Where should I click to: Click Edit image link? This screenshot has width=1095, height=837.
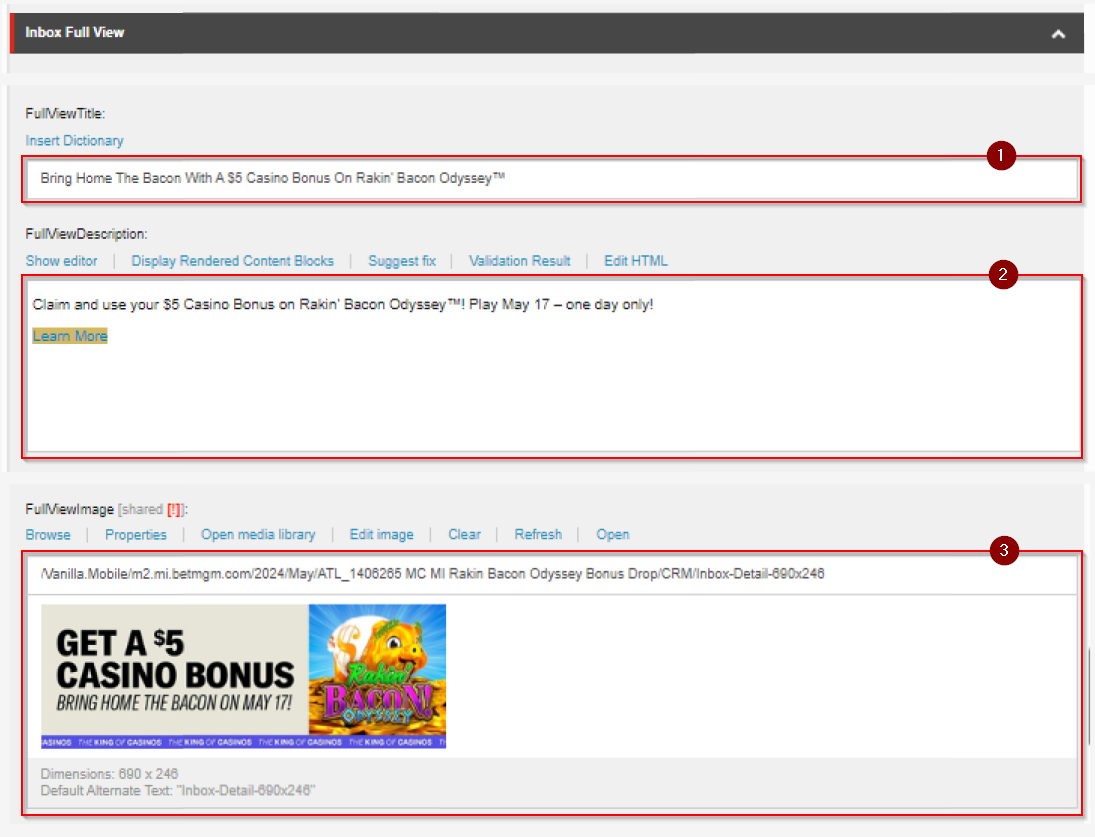point(381,535)
